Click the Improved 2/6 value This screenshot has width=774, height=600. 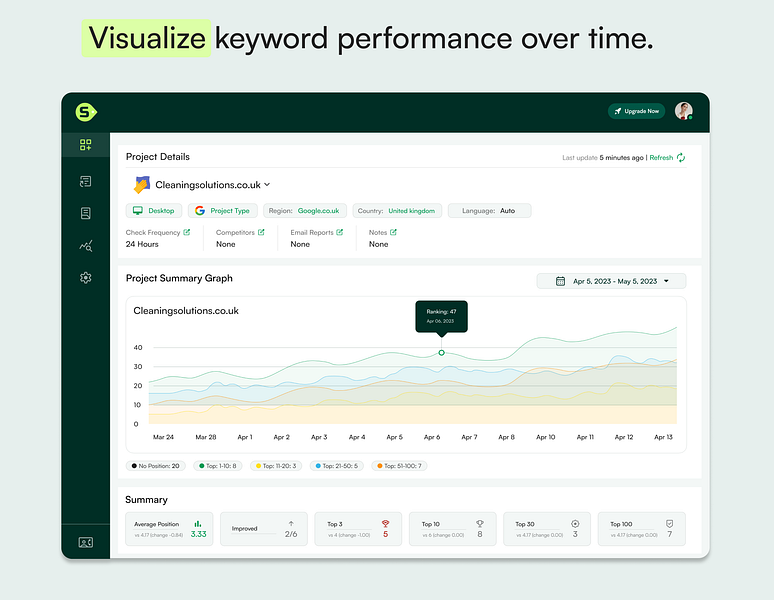291,534
